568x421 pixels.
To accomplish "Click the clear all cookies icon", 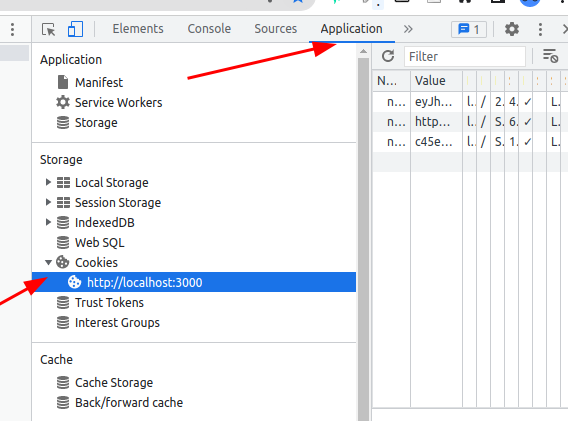I will [550, 56].
